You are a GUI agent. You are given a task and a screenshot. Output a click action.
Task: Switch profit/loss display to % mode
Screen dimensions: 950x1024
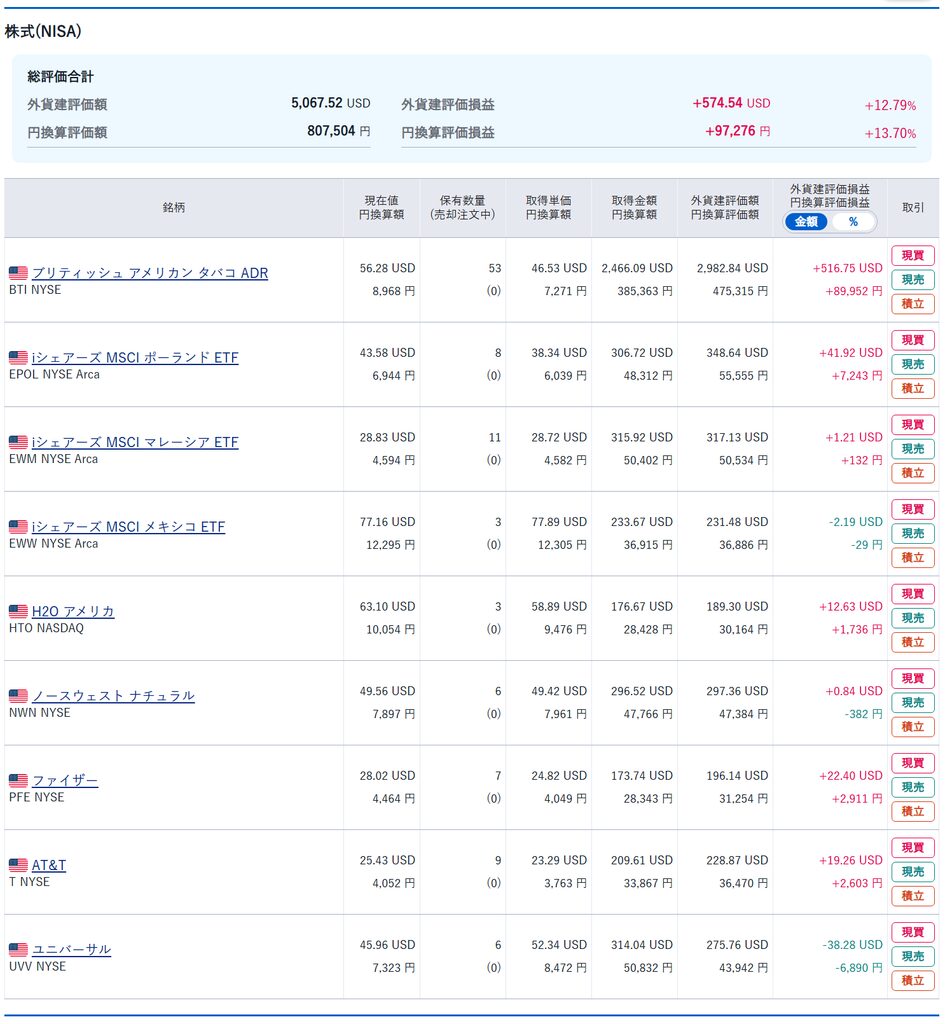[x=853, y=222]
